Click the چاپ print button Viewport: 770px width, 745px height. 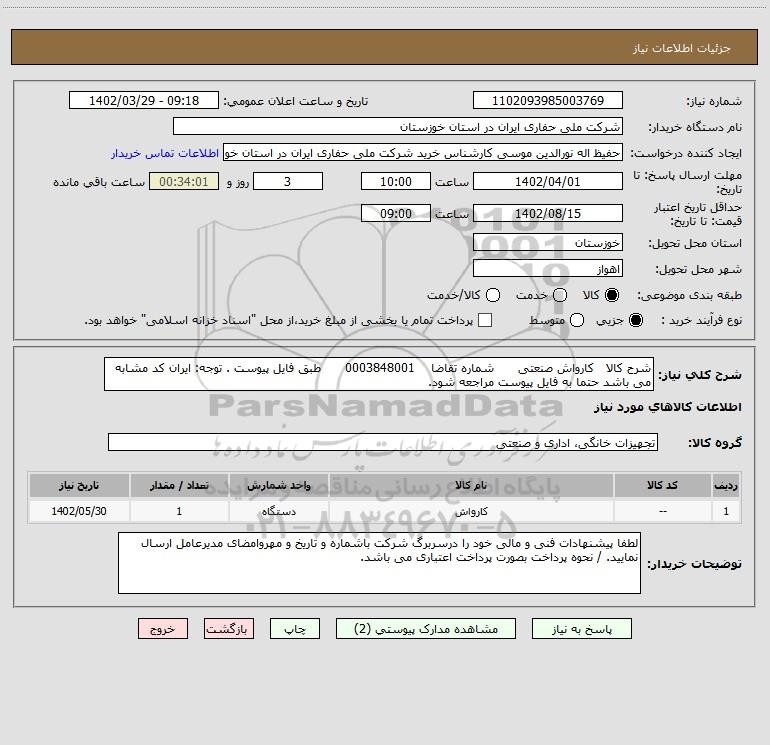tap(302, 629)
